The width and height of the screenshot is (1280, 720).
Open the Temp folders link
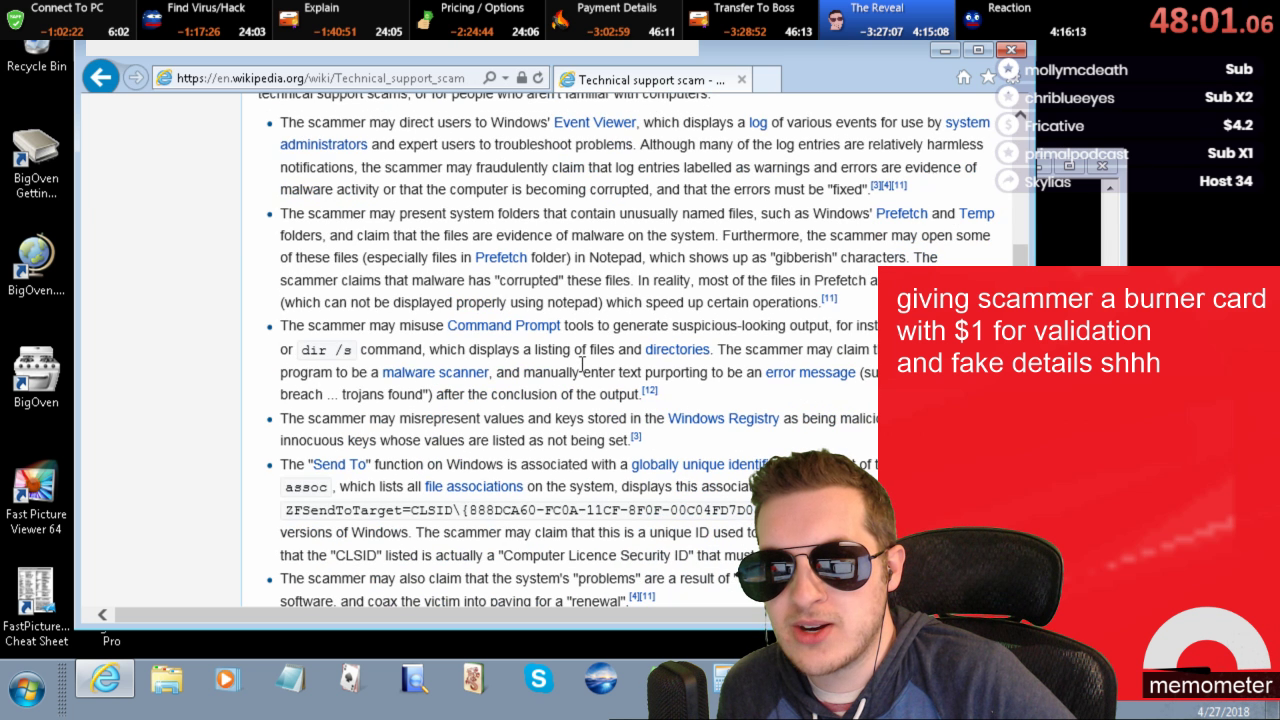tap(977, 214)
